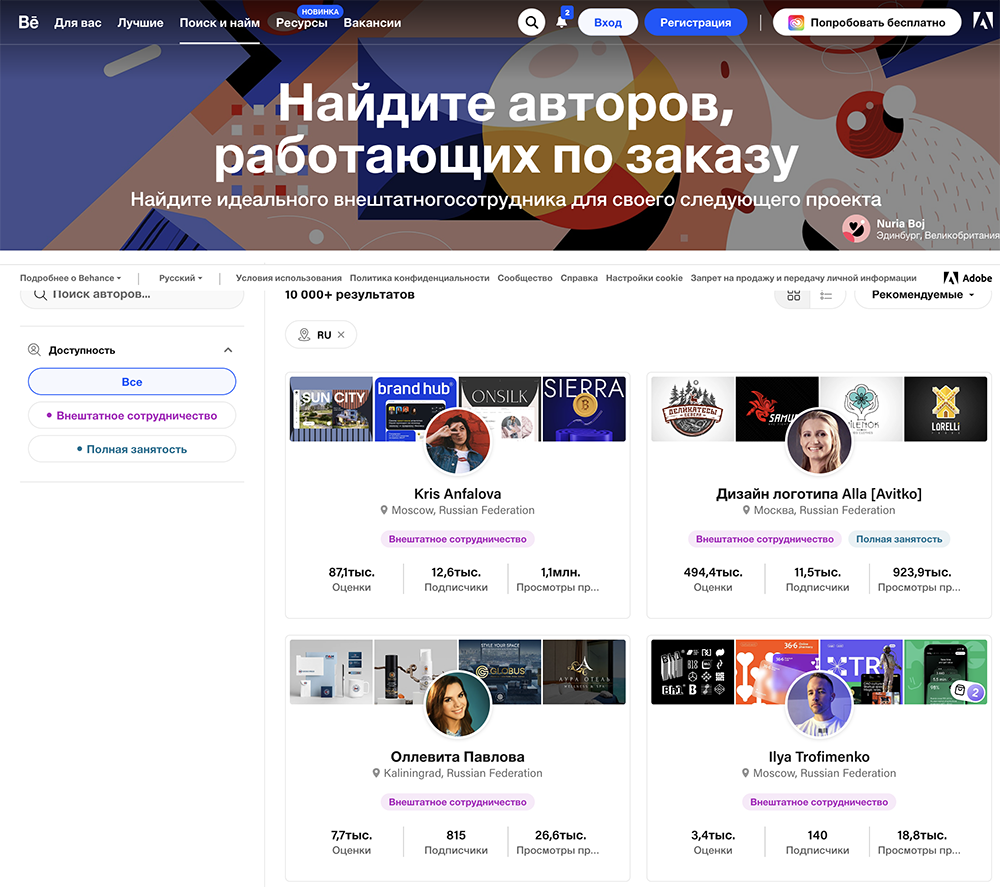The image size is (1000, 887).
Task: Open the LORELLI logo thumbnail
Action: tap(946, 409)
